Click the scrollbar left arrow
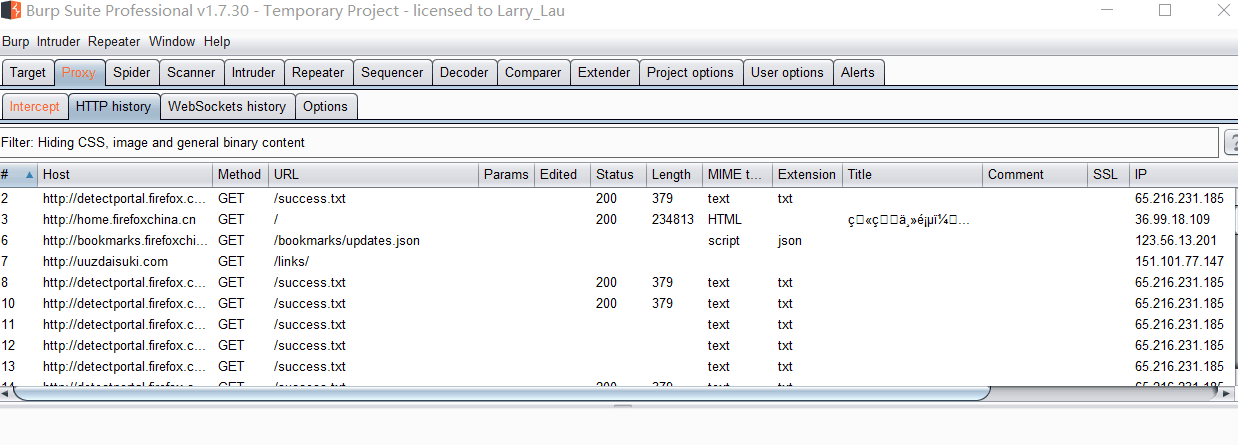 [5, 393]
